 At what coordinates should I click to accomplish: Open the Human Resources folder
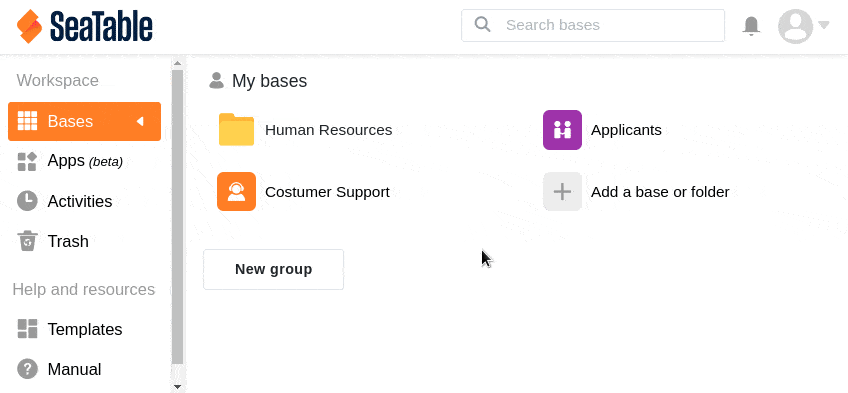click(236, 130)
